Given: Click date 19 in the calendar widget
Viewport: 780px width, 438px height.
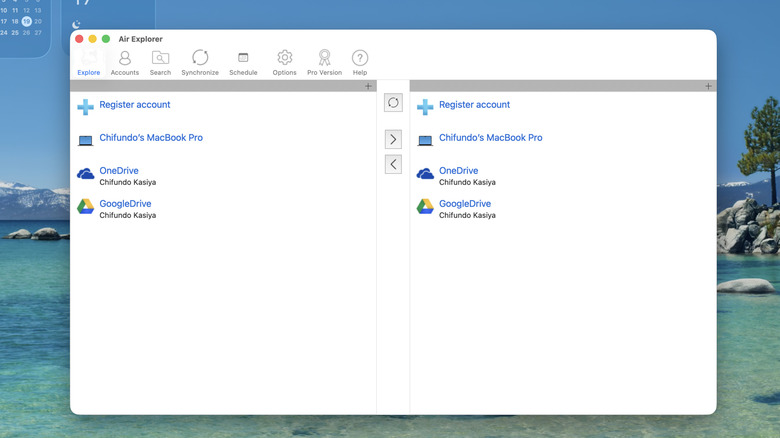Looking at the screenshot, I should [26, 21].
